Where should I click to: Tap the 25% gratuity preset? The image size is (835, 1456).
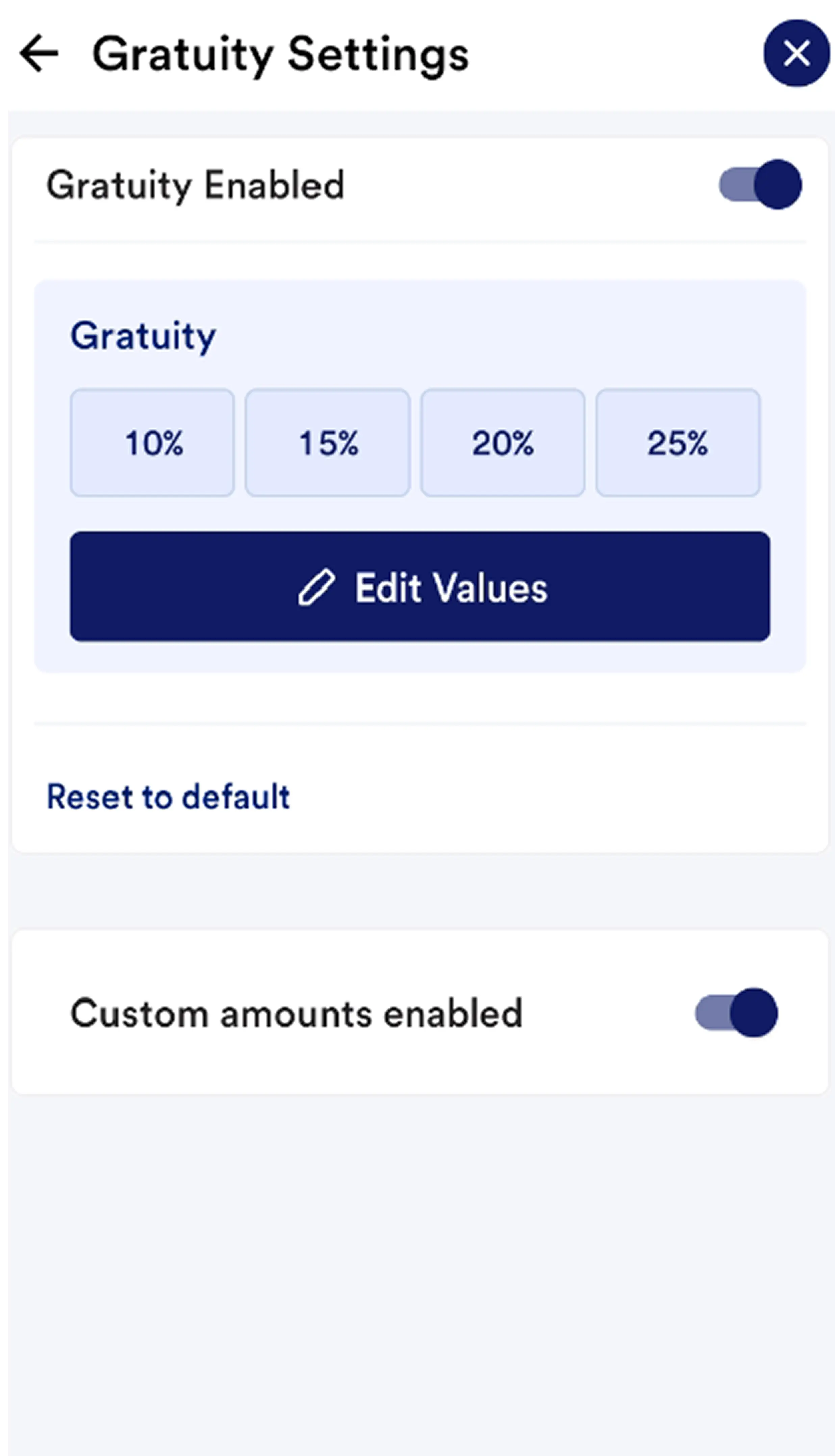click(x=678, y=442)
